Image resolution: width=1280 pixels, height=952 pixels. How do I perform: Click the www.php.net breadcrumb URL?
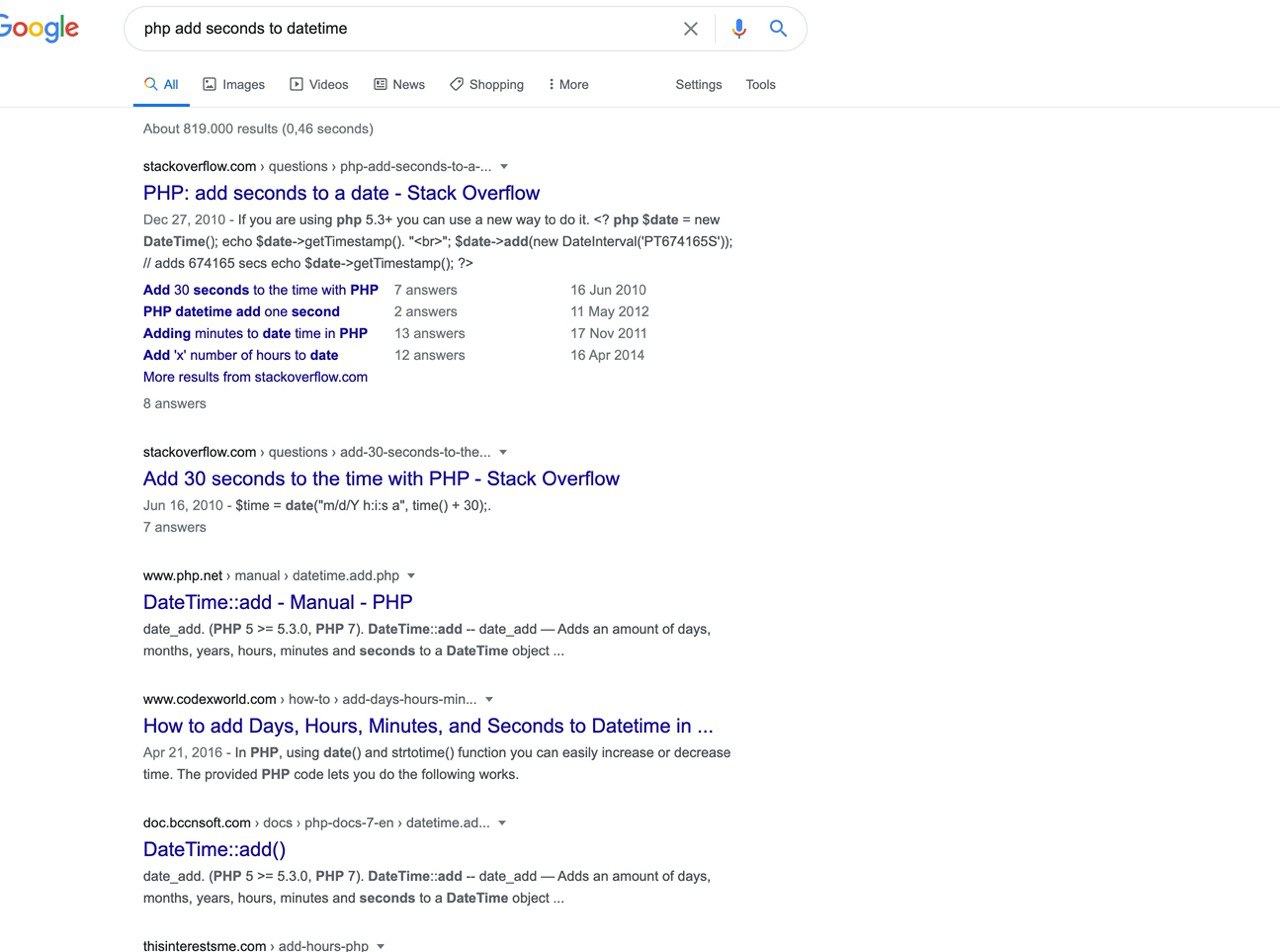tap(271, 576)
